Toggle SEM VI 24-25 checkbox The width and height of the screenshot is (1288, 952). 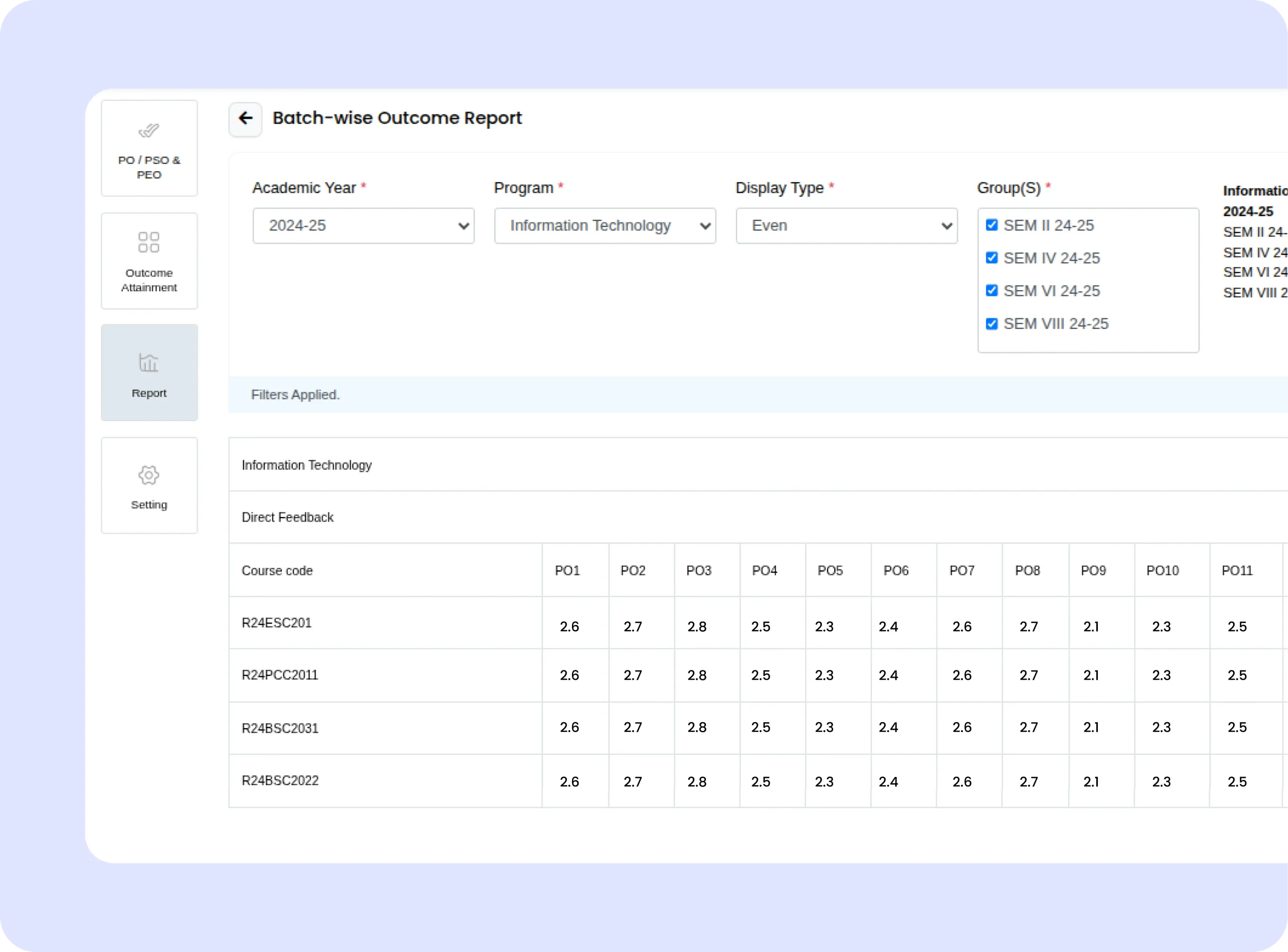pos(992,291)
